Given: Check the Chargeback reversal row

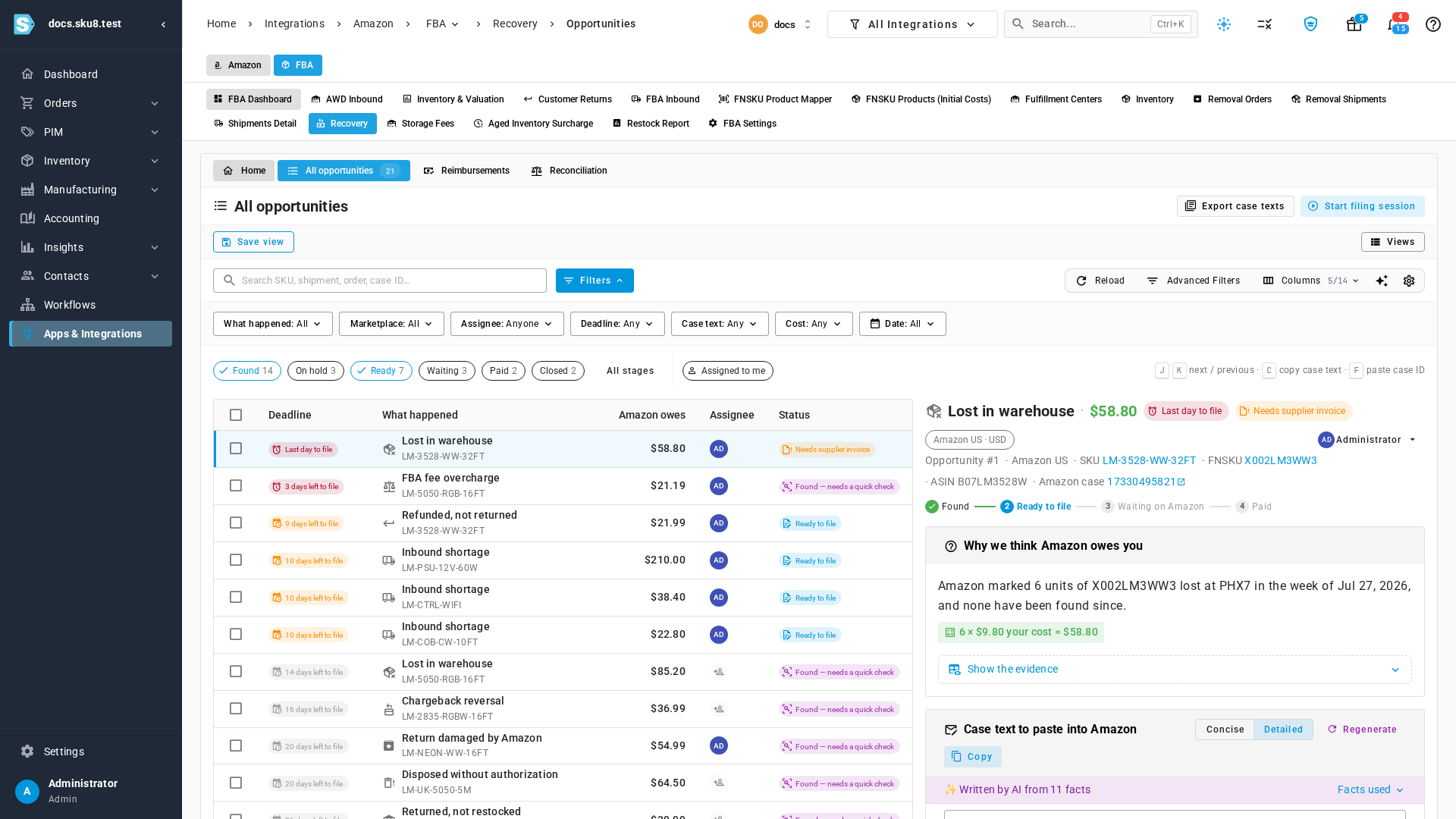Looking at the screenshot, I should pos(236,708).
